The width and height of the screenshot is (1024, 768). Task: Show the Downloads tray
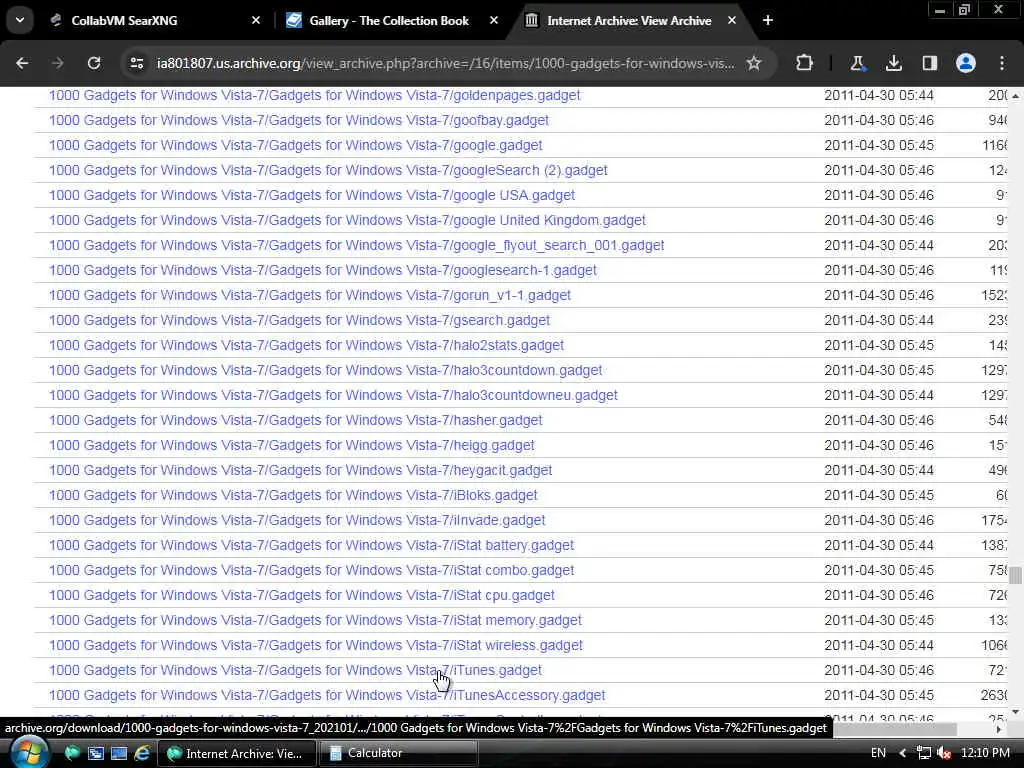point(893,63)
